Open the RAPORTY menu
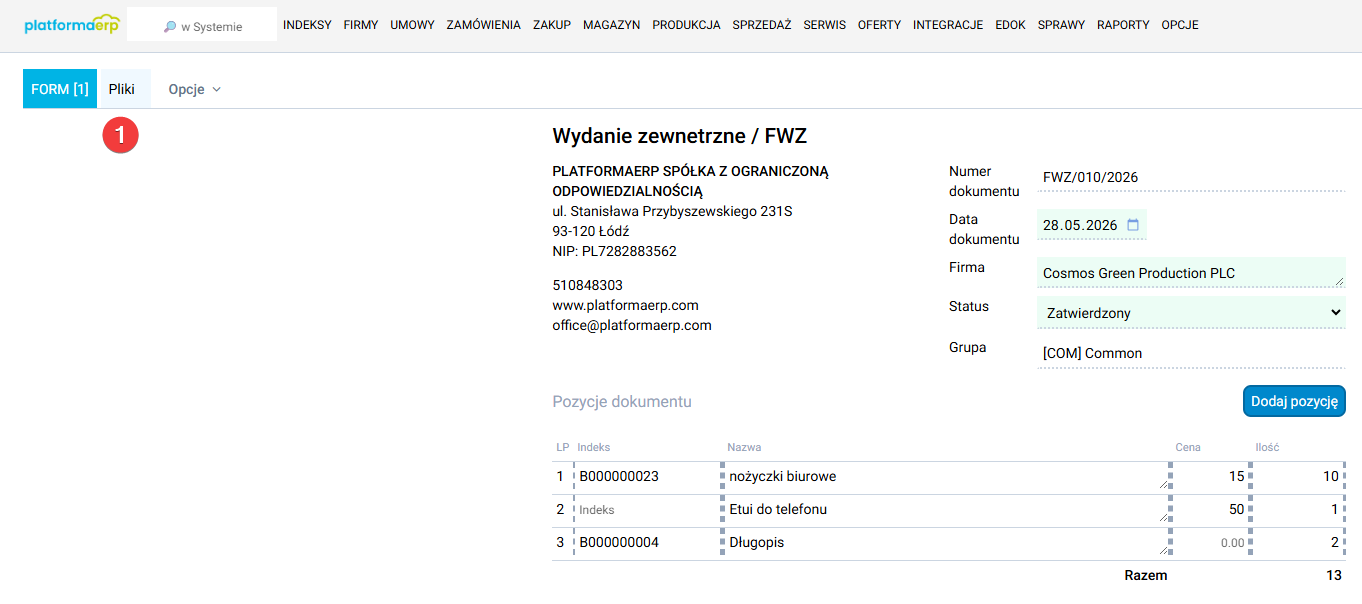Image resolution: width=1362 pixels, height=604 pixels. pyautogui.click(x=1123, y=25)
